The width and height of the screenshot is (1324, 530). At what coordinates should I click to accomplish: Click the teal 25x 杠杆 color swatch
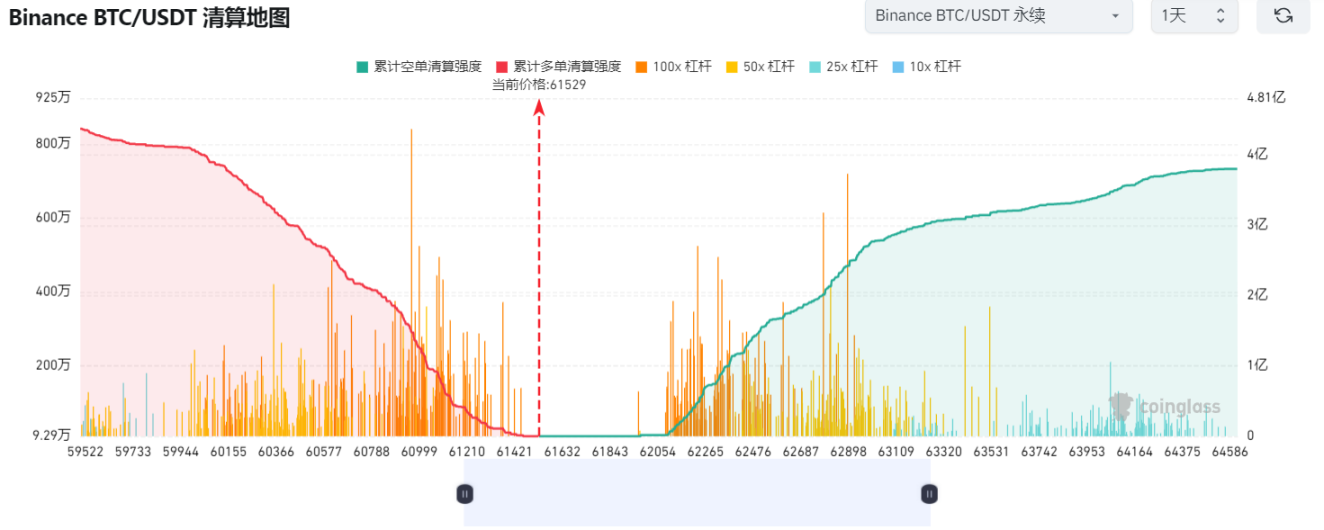(x=814, y=67)
